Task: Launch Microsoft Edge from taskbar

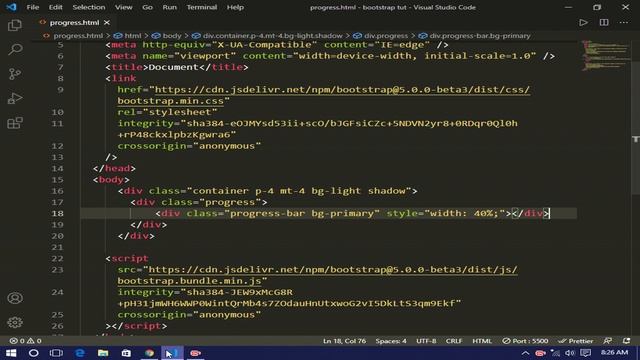Action: coord(80,353)
